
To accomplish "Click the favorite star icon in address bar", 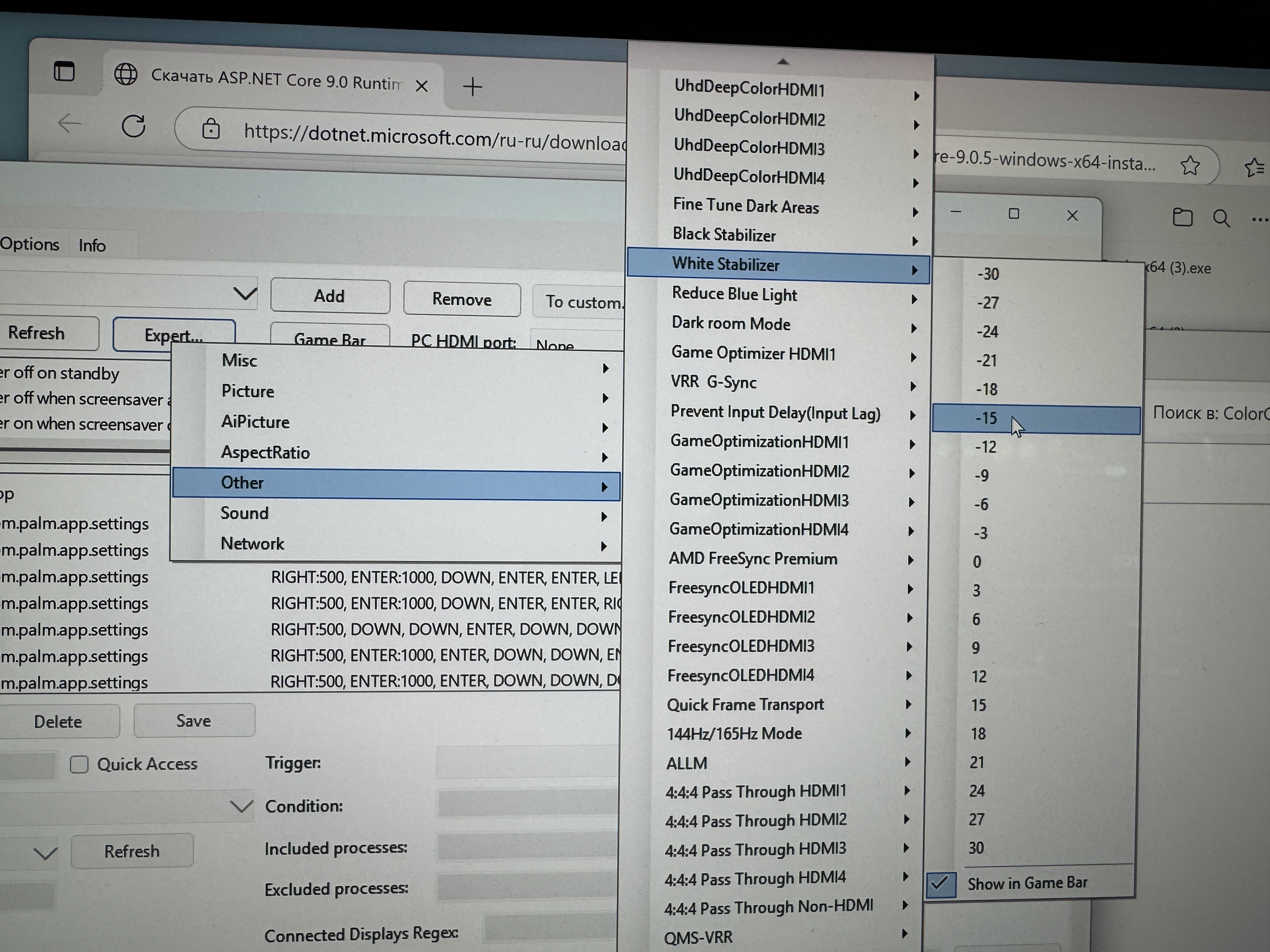I will pos(1190,166).
